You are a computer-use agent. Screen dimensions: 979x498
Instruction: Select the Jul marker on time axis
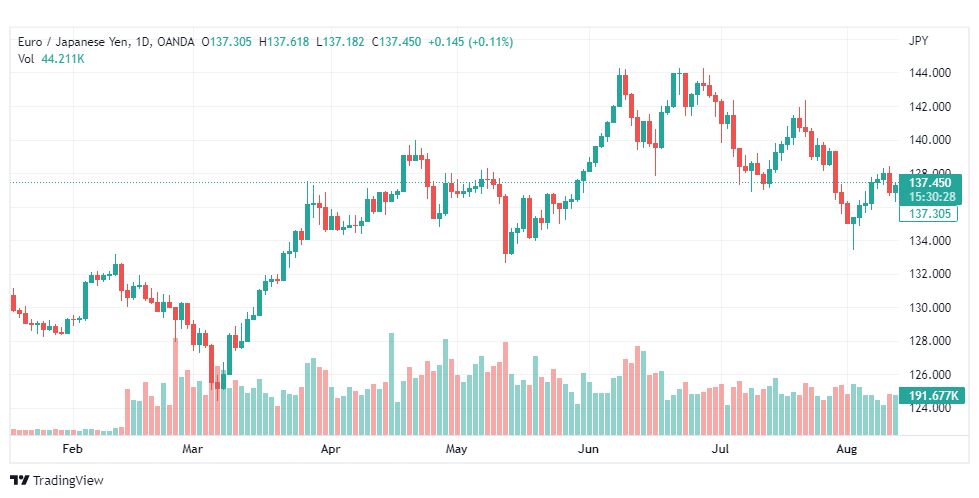(721, 449)
